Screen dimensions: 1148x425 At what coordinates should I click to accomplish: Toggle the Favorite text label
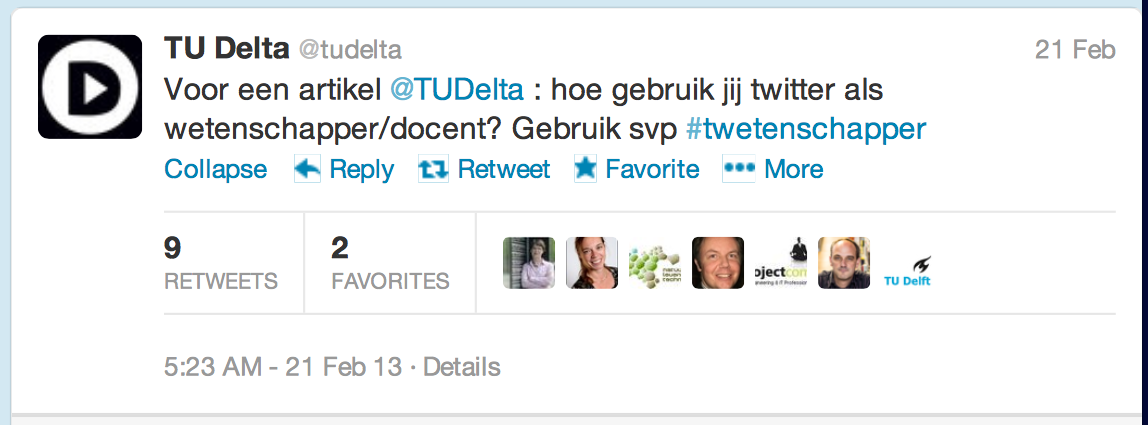tap(652, 170)
